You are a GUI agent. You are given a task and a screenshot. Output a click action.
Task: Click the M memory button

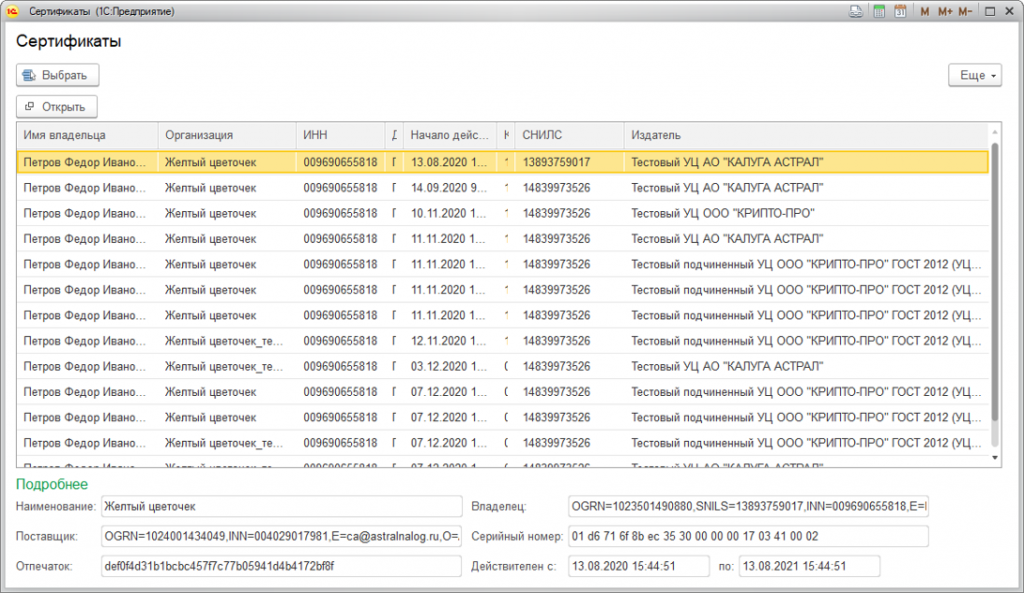click(x=924, y=12)
